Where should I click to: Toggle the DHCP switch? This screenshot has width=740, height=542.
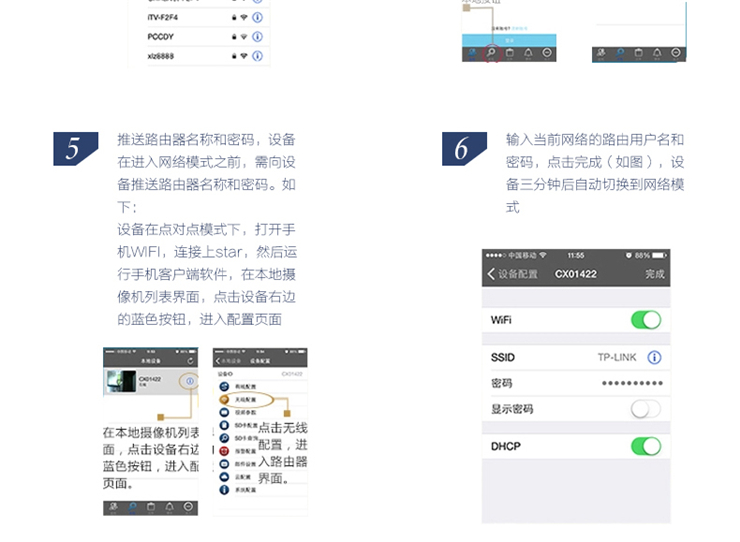click(646, 446)
